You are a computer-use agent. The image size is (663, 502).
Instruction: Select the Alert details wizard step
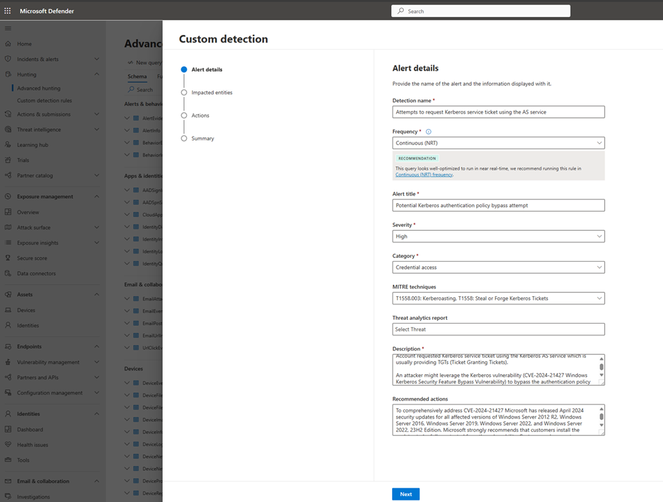click(202, 69)
